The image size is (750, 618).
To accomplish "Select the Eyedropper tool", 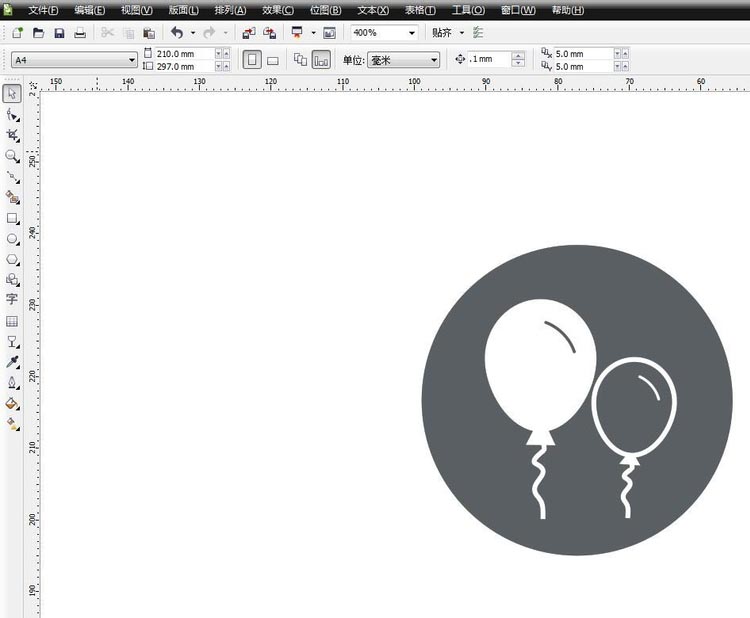I will (12, 362).
